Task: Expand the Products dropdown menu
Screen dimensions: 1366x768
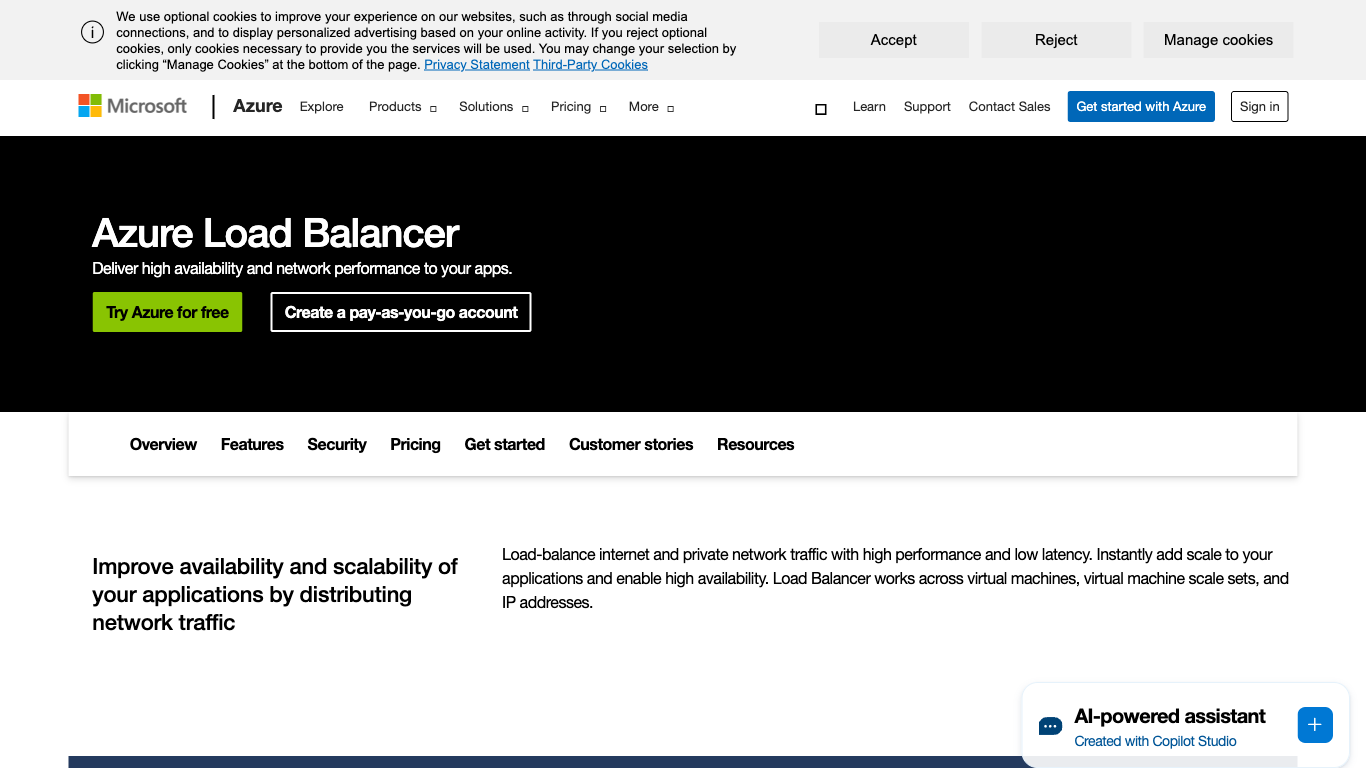Action: pyautogui.click(x=402, y=107)
